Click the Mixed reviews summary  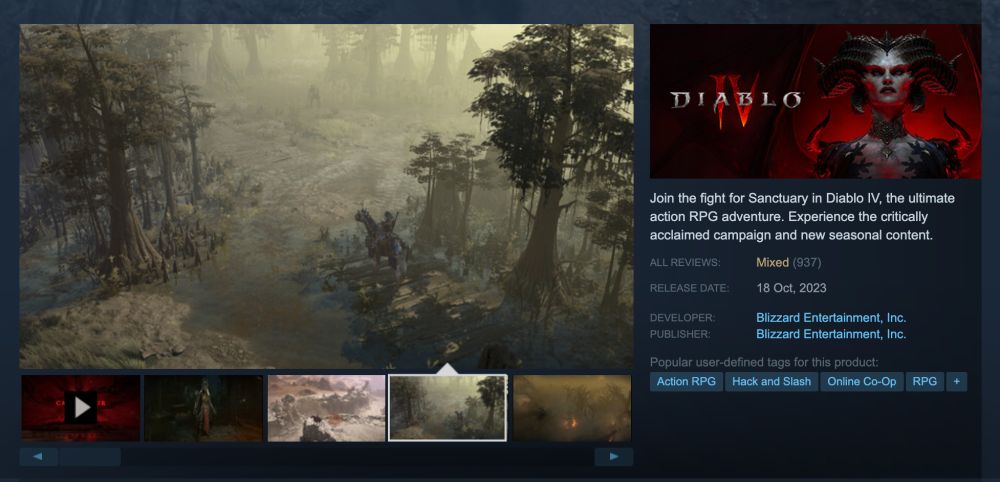[x=772, y=262]
